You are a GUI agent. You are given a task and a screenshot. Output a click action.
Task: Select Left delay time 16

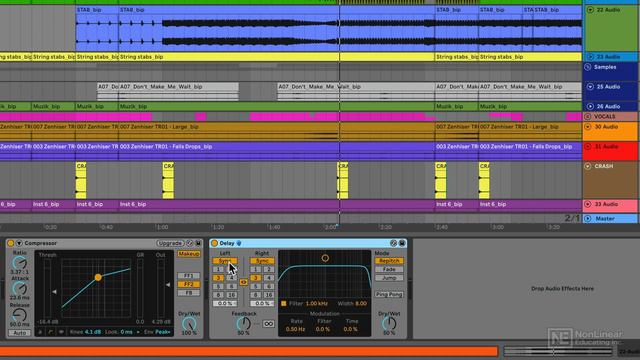[231, 295]
